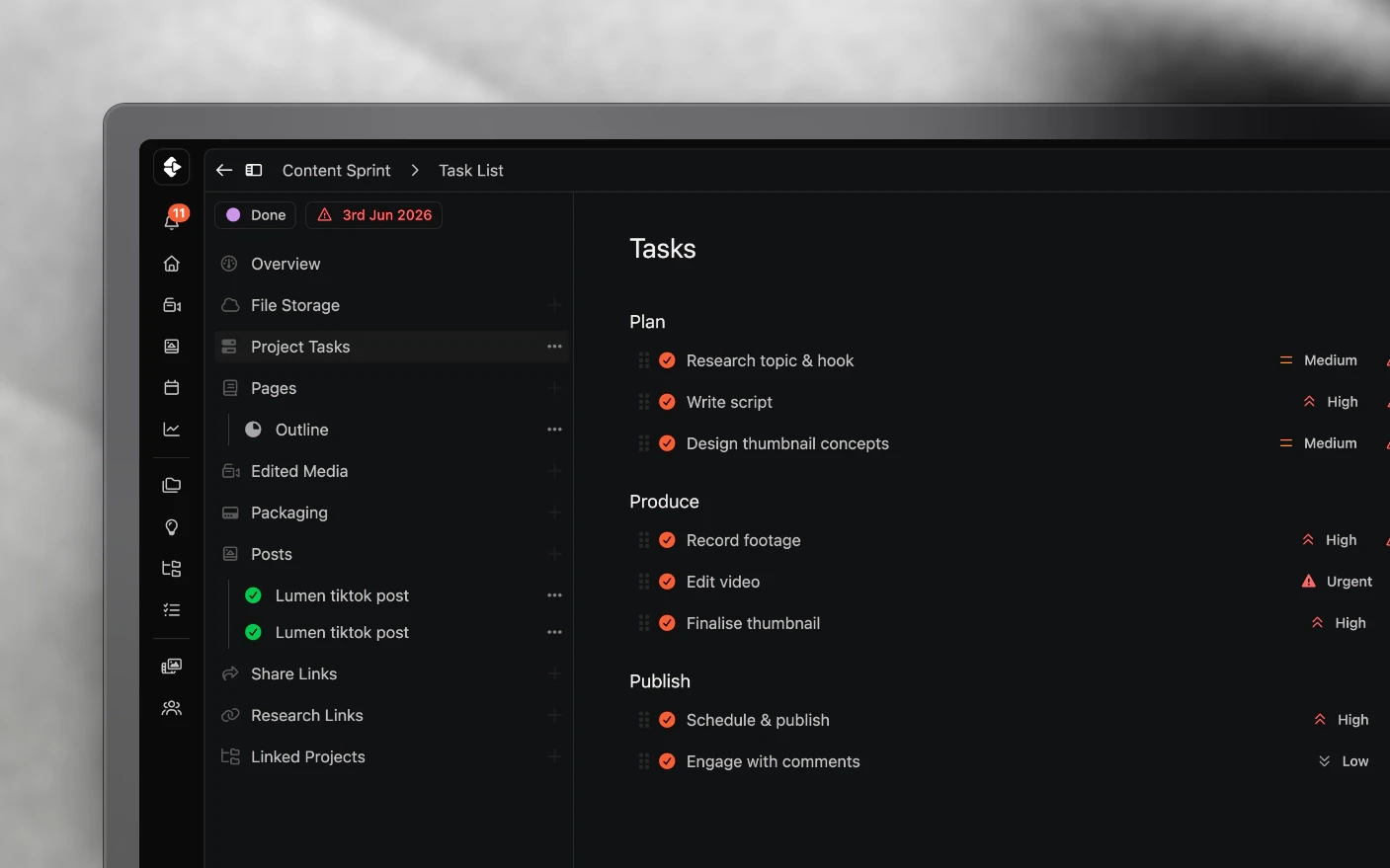This screenshot has height=868, width=1390.
Task: Click Task List in the breadcrumb
Action: pos(471,170)
